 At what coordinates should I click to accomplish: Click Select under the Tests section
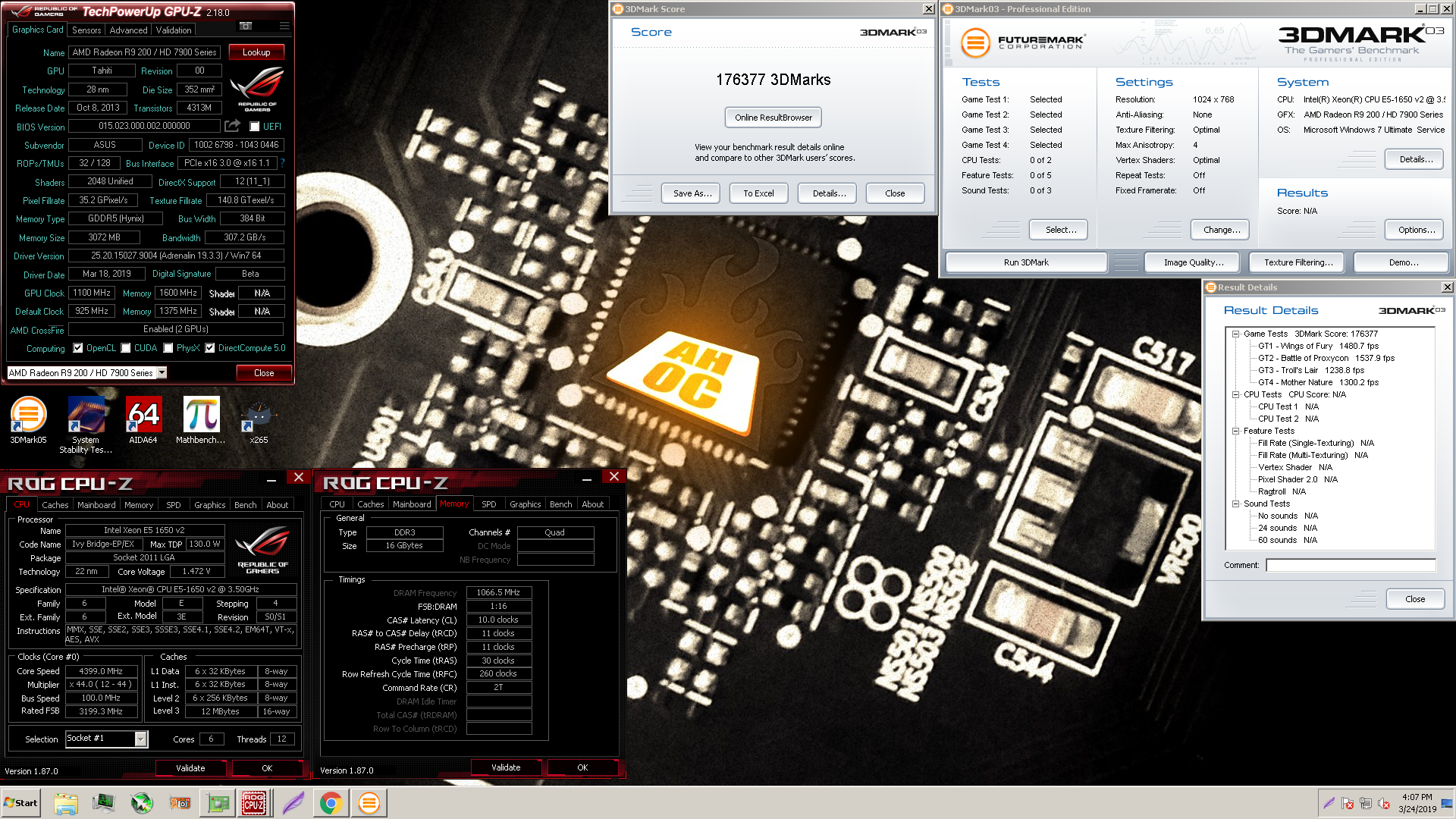tap(1060, 230)
